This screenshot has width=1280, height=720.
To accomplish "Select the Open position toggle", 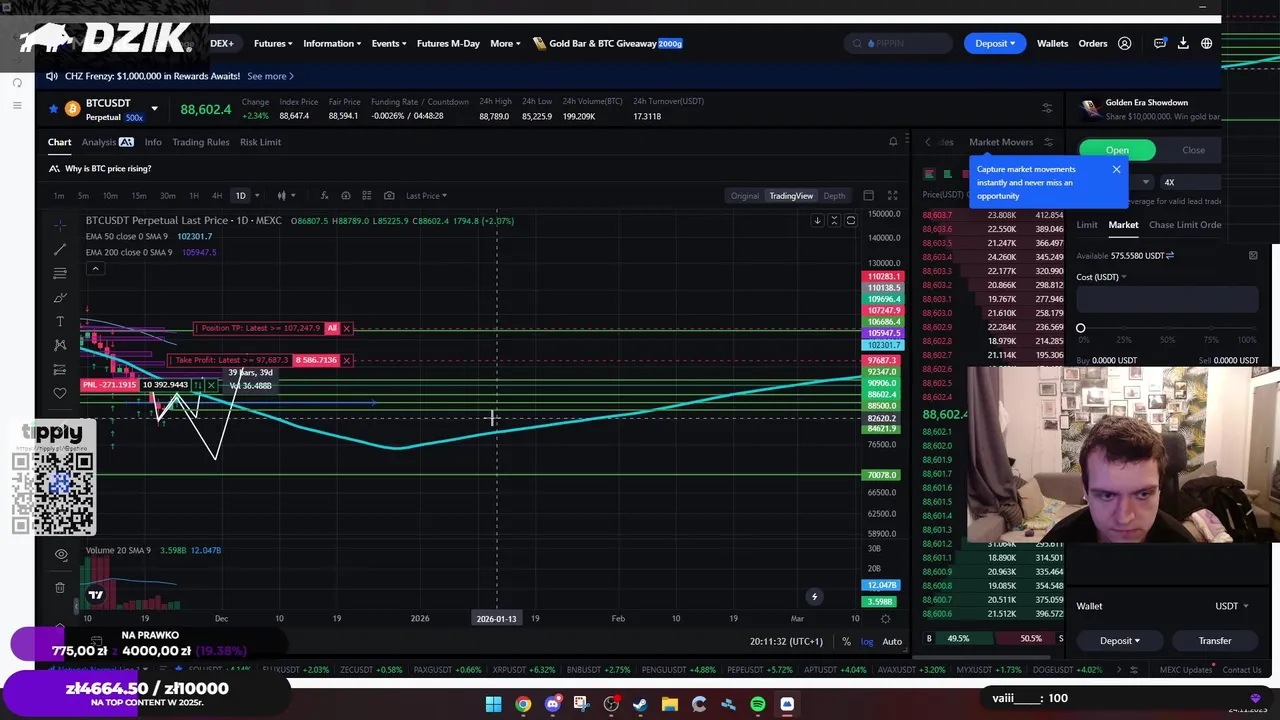I will 1117,150.
